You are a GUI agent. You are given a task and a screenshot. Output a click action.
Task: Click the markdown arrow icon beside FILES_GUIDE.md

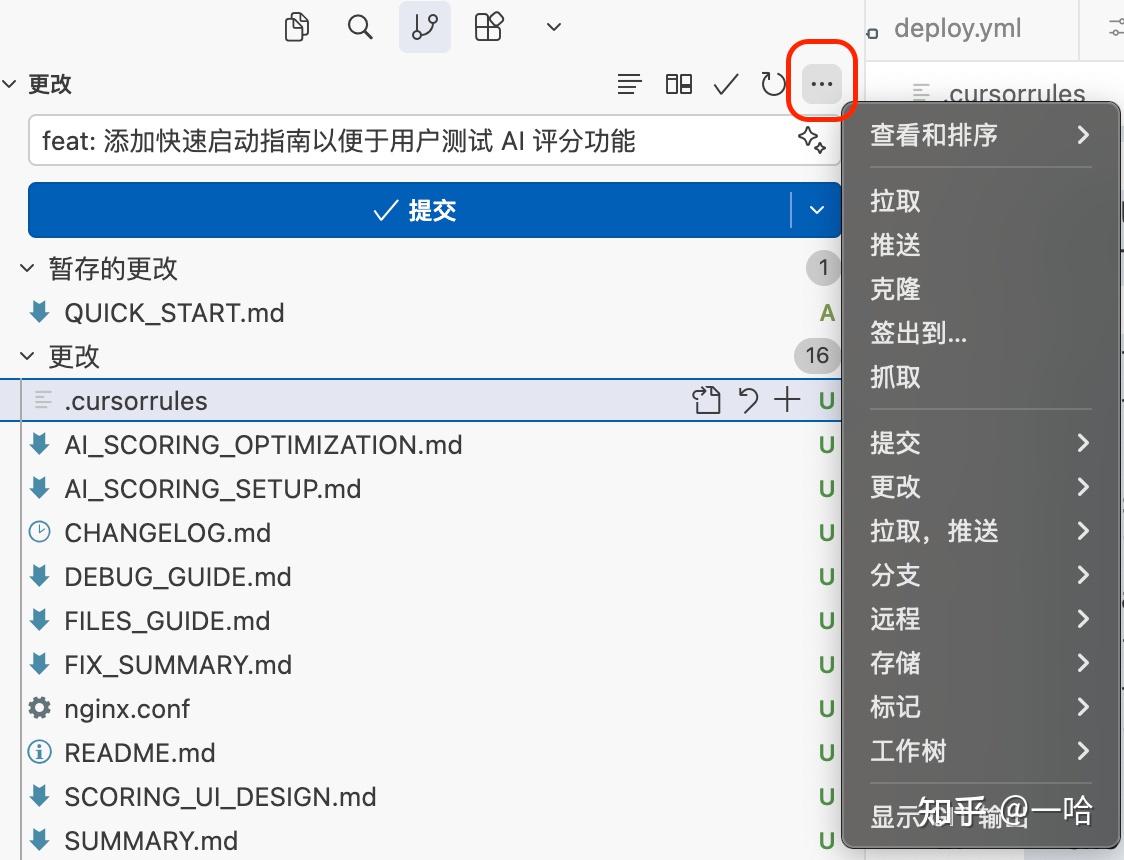[x=39, y=619]
